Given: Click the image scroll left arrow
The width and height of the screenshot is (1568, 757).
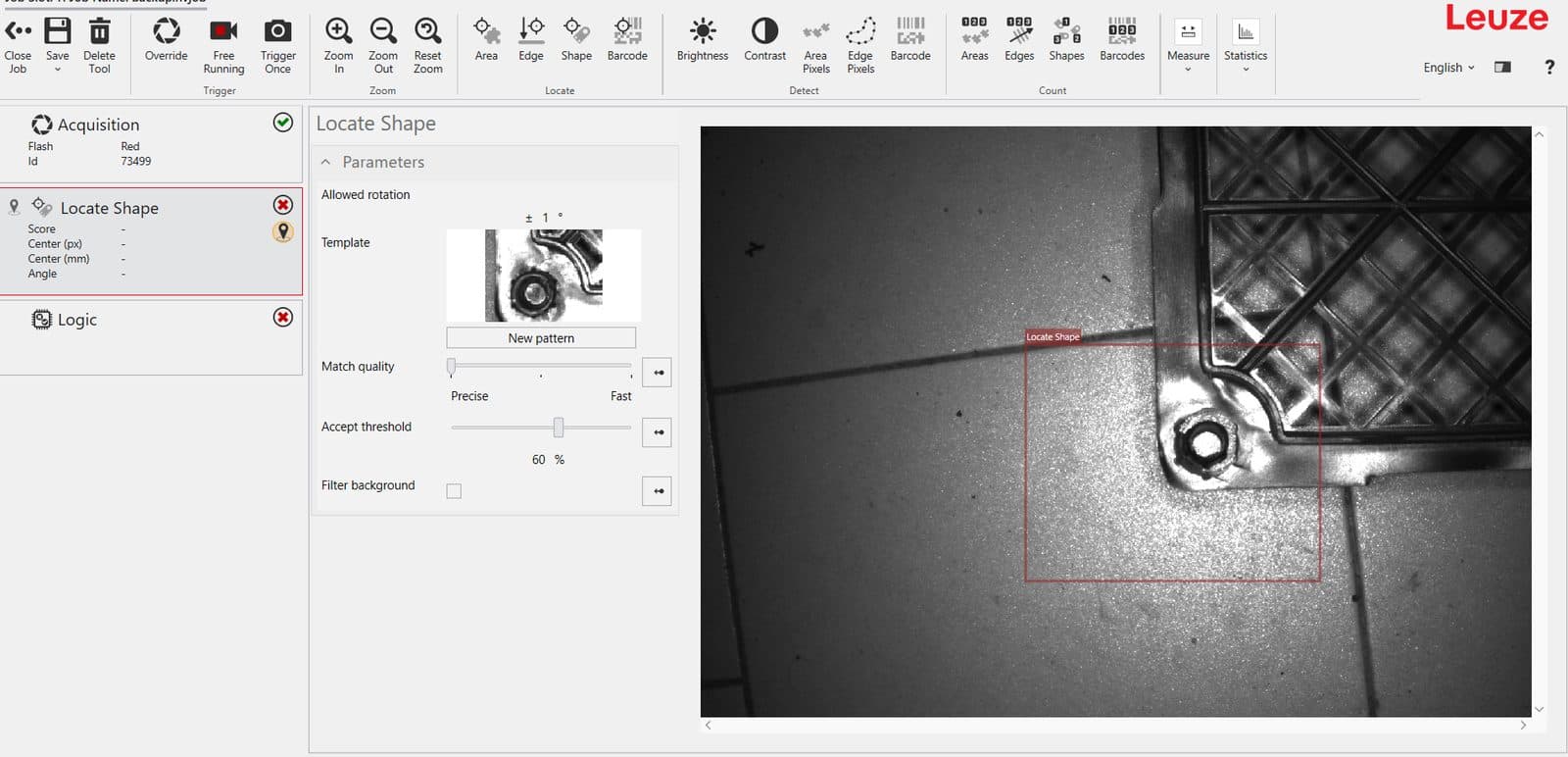Looking at the screenshot, I should point(708,726).
